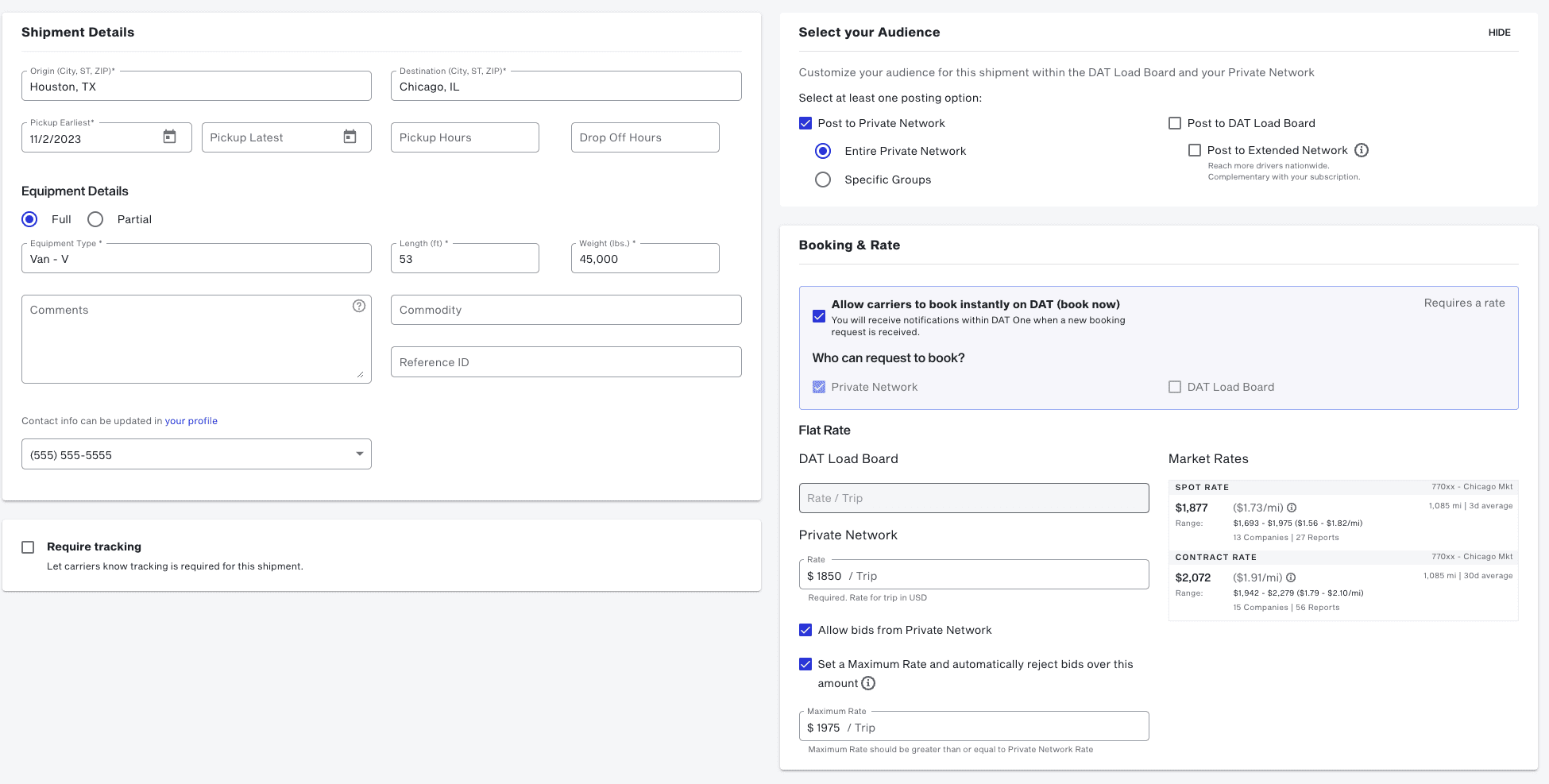This screenshot has height=784, width=1549.
Task: Click info icon next to Extended Network
Action: [1362, 150]
